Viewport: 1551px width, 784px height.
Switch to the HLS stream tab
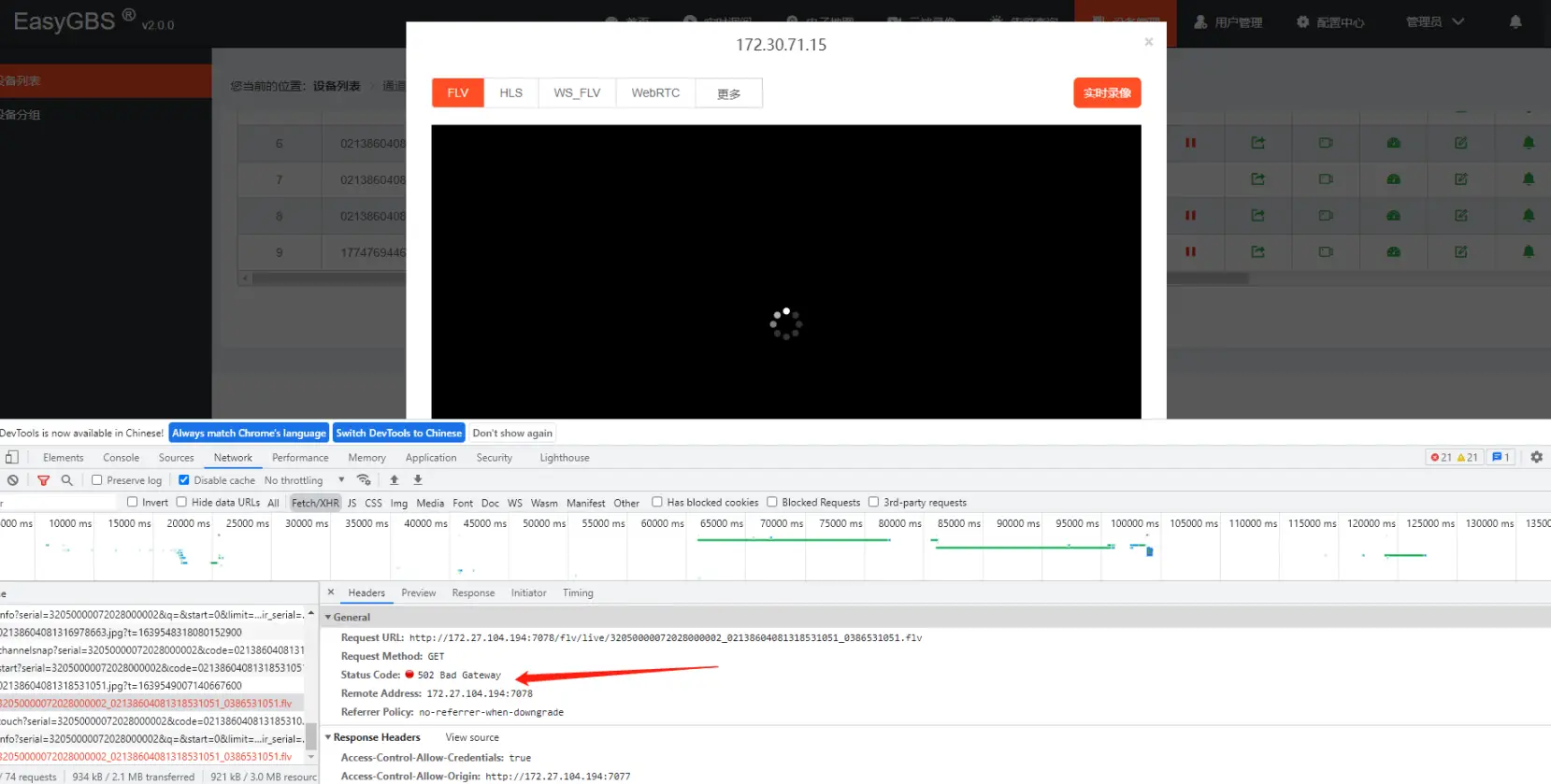pyautogui.click(x=510, y=93)
